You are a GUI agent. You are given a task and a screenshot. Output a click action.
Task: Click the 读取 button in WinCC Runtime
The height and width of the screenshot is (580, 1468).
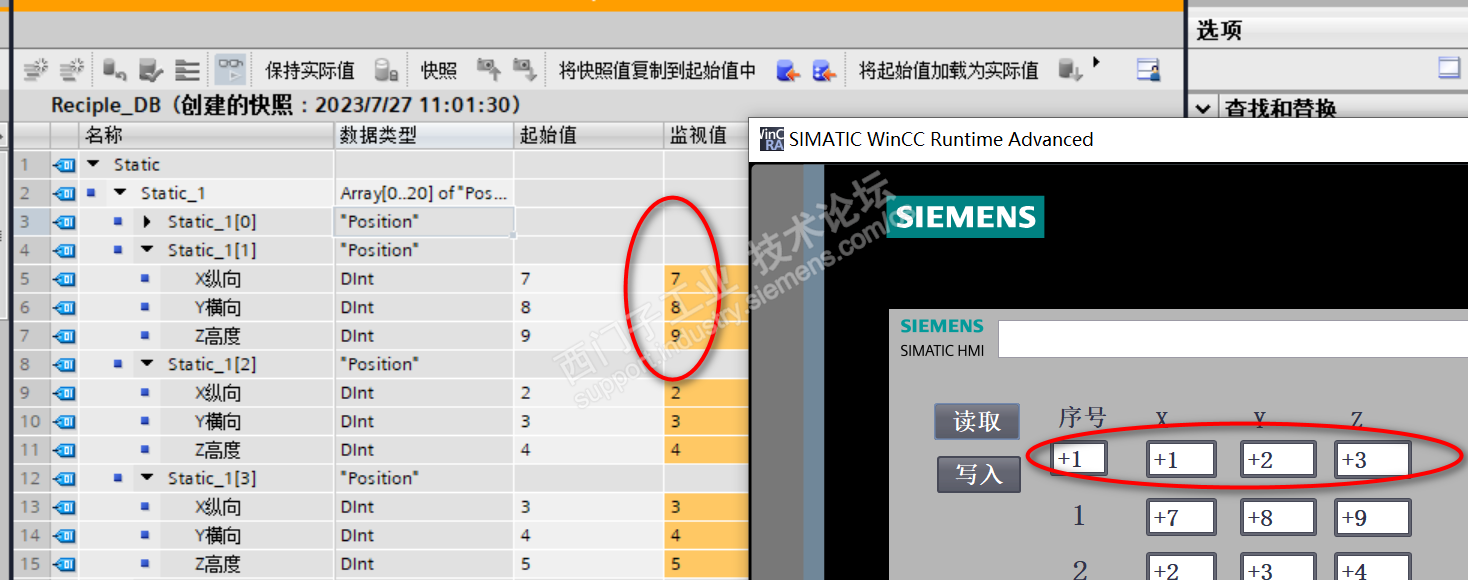(x=977, y=421)
